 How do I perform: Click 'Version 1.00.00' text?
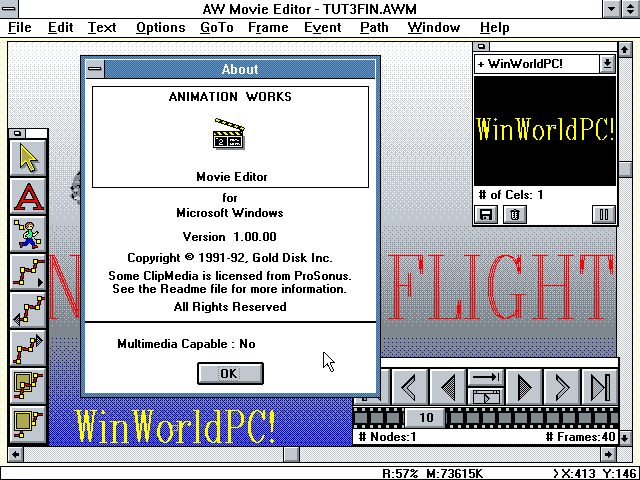229,237
